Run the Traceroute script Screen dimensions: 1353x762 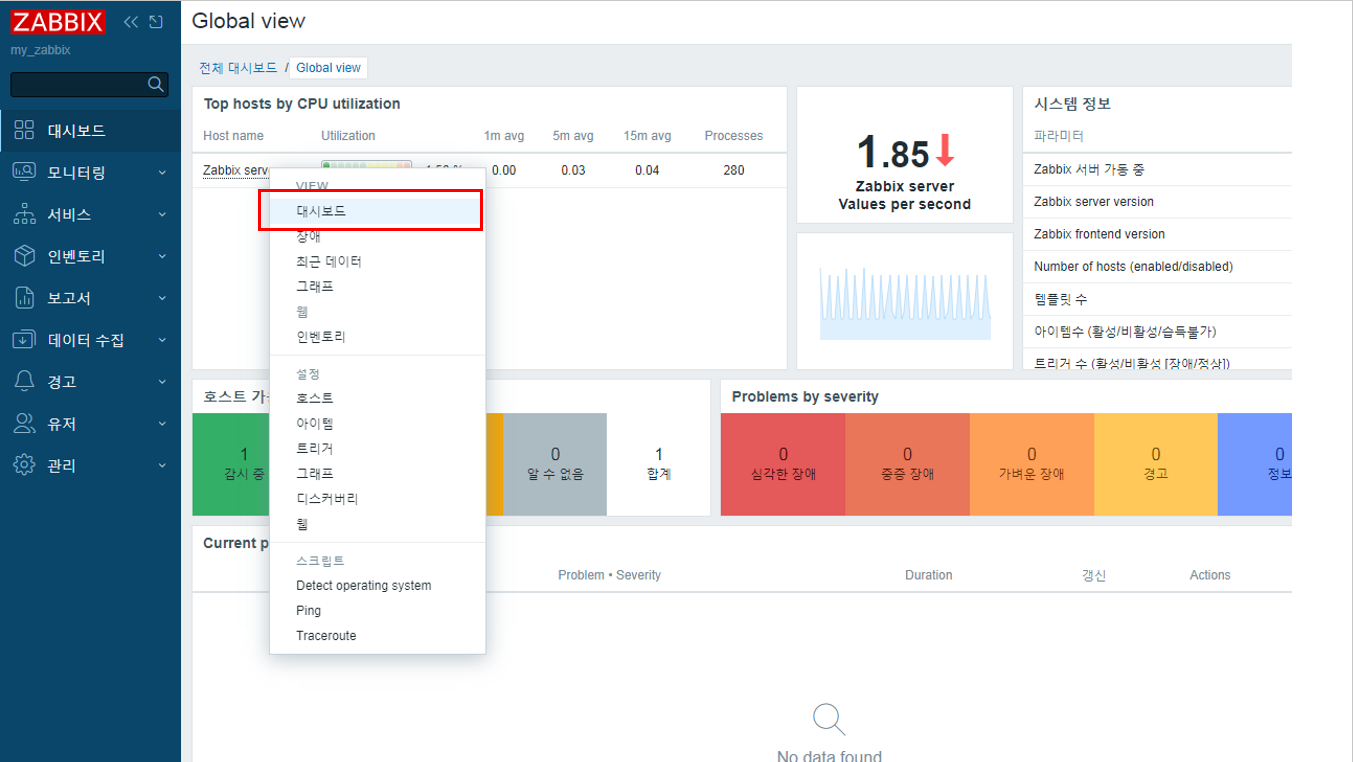378,635
